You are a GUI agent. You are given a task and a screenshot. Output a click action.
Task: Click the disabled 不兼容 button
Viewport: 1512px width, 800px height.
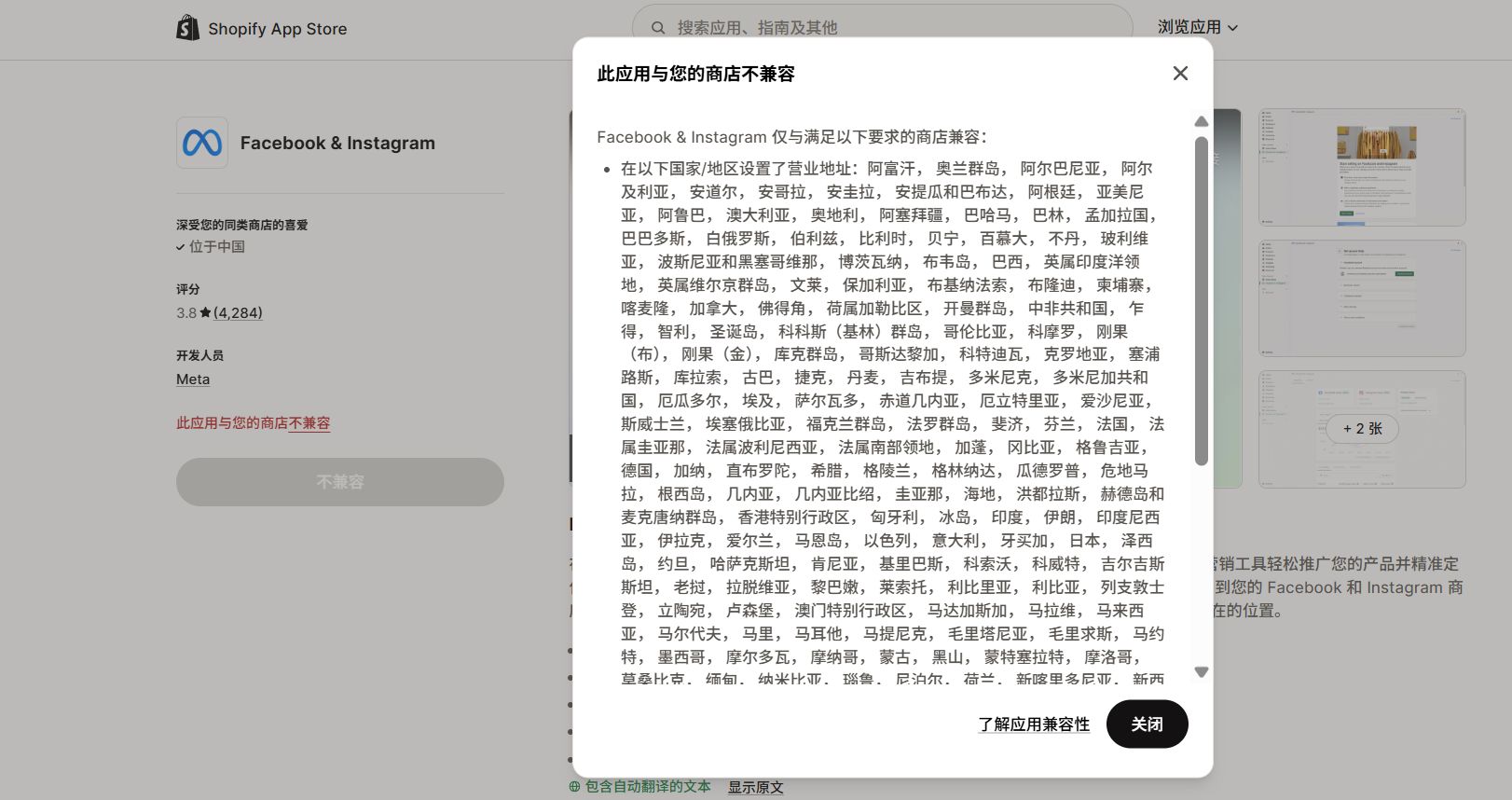(340, 482)
